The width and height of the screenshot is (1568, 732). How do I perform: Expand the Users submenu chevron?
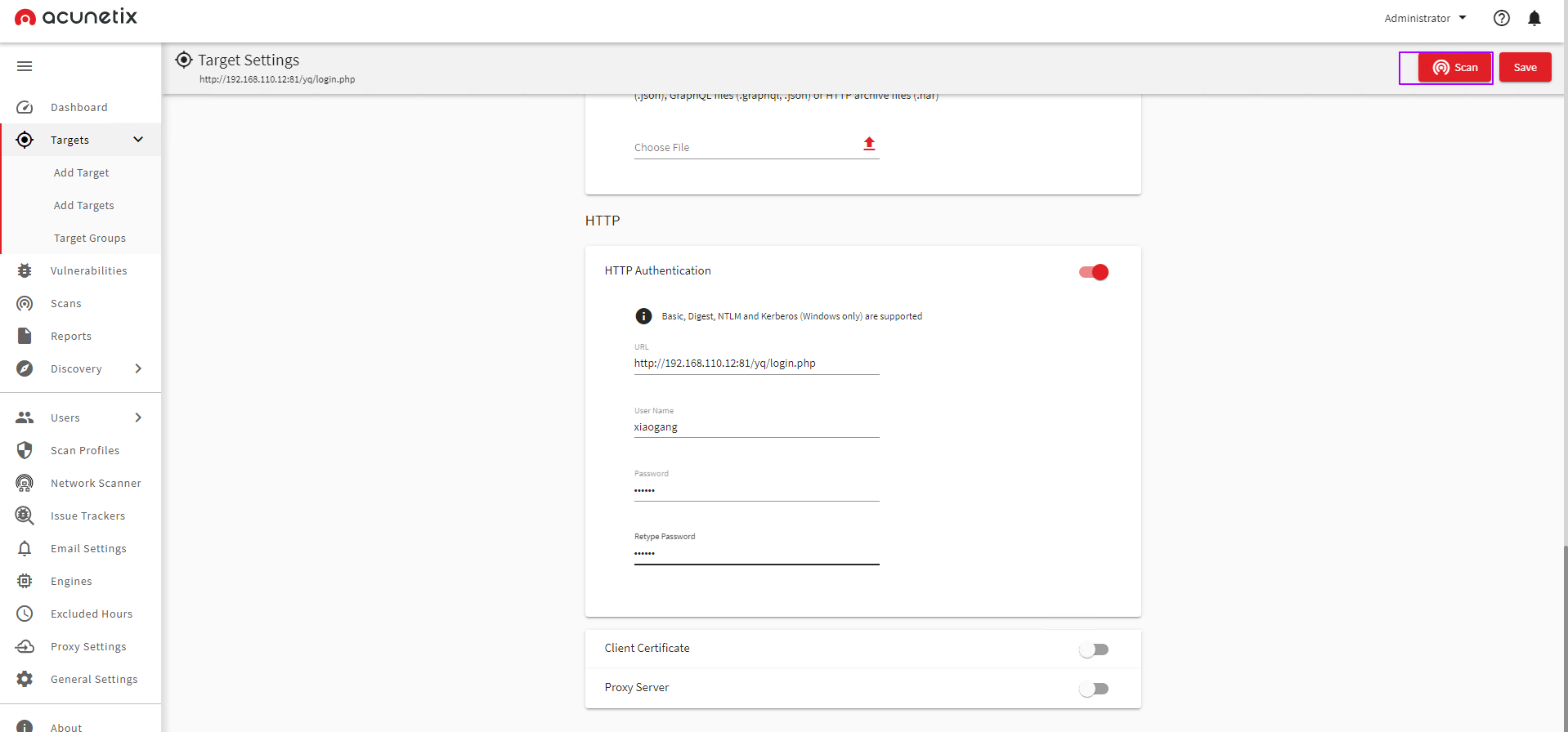pyautogui.click(x=138, y=417)
